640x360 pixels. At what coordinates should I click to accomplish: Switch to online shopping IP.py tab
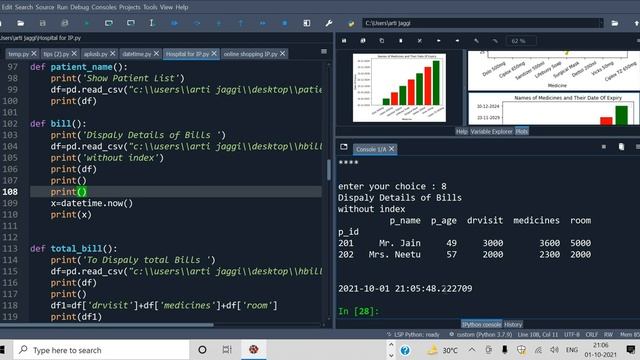tap(250, 54)
